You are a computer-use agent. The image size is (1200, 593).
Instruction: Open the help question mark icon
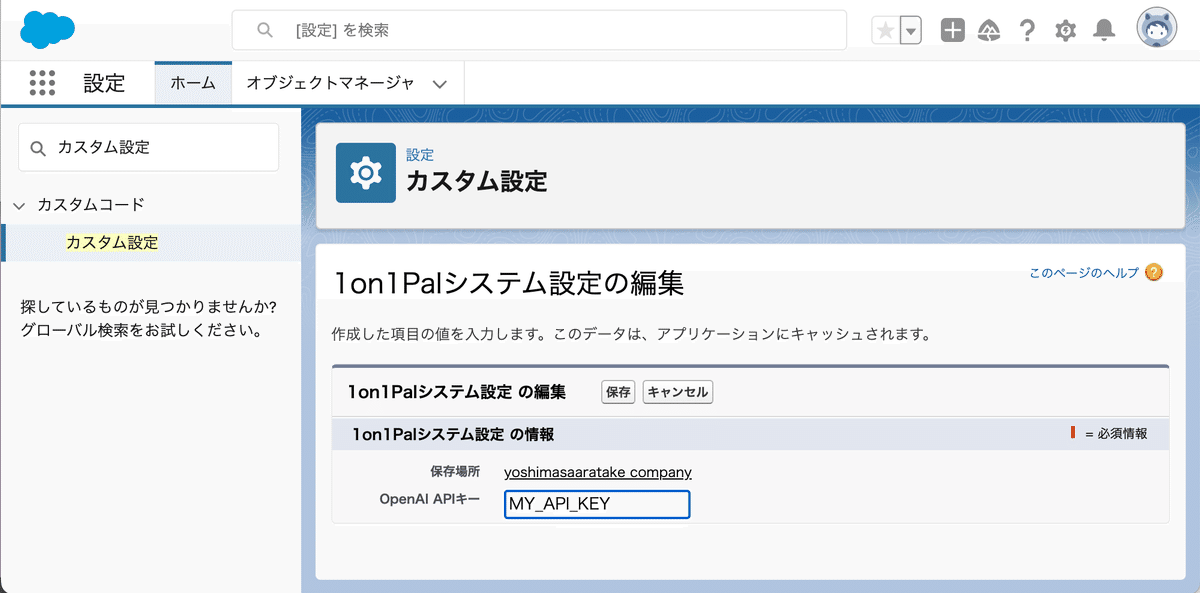click(1027, 30)
